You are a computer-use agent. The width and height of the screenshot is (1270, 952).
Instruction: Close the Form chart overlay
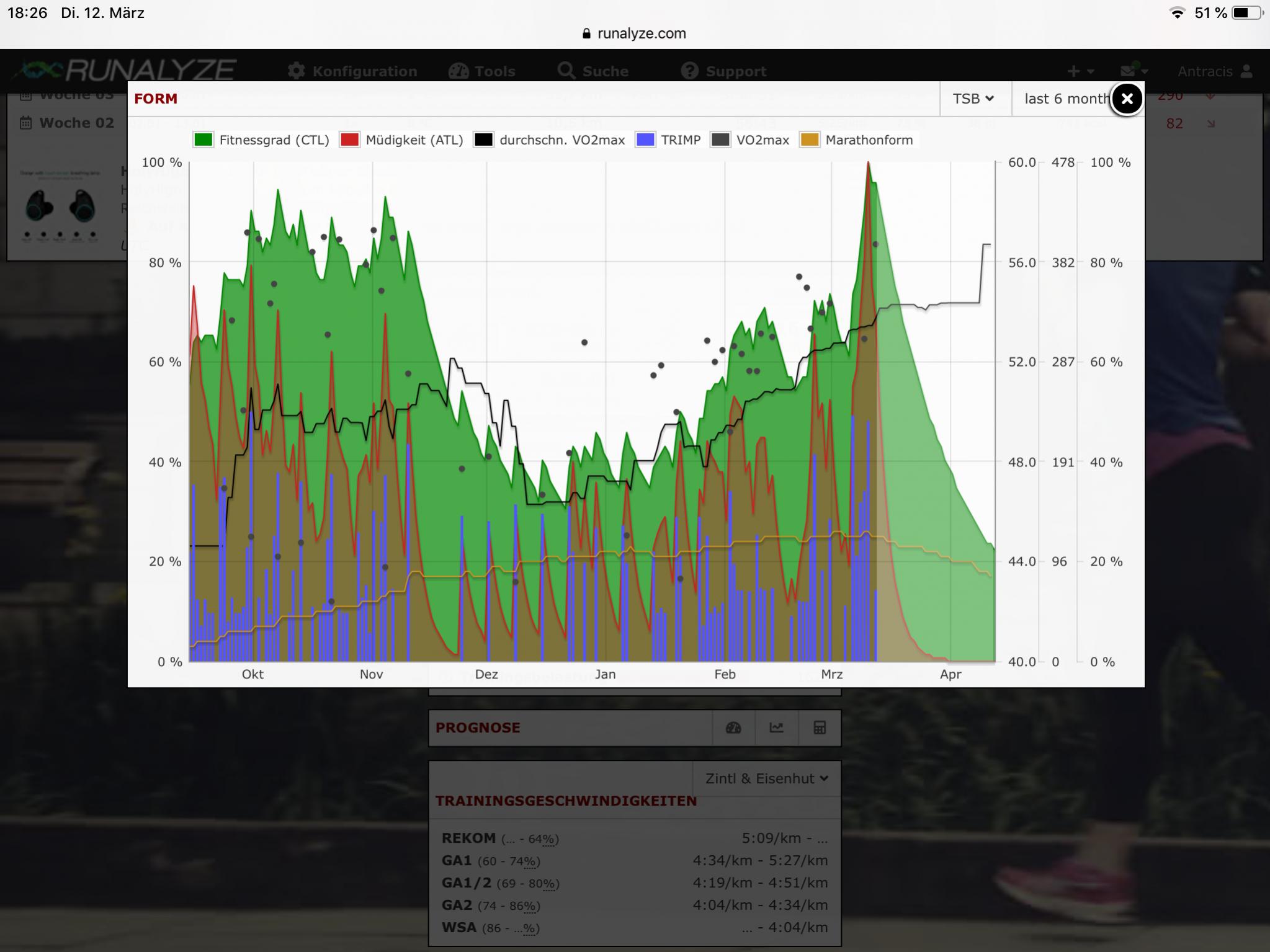(1127, 99)
